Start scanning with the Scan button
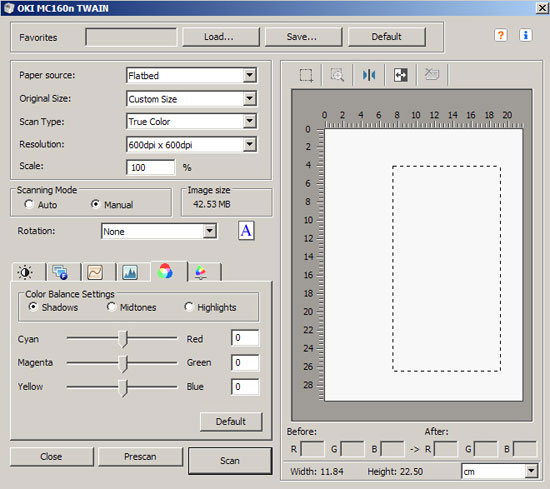Screen dimensions: 550x489 click(230, 461)
